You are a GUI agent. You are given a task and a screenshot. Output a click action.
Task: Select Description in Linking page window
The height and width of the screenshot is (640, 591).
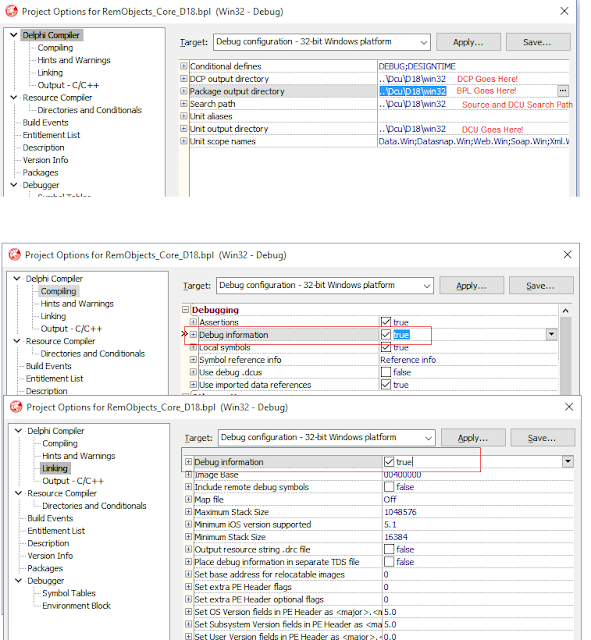[48, 543]
